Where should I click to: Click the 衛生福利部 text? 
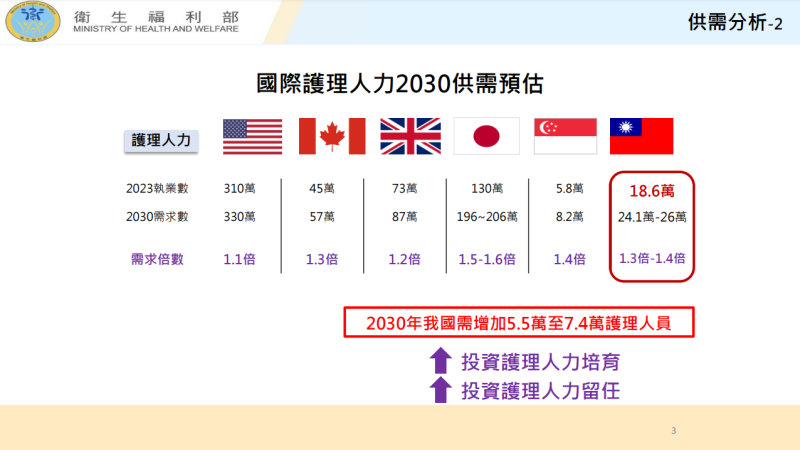pyautogui.click(x=156, y=17)
